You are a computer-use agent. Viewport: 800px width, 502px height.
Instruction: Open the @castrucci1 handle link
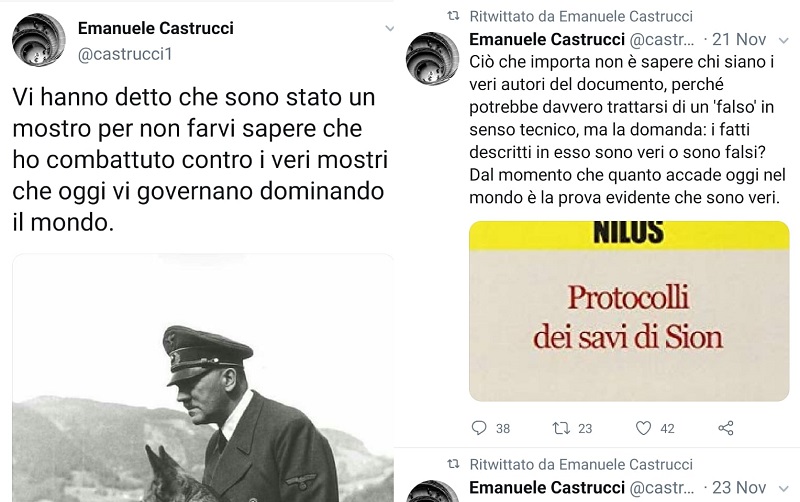pyautogui.click(x=125, y=54)
